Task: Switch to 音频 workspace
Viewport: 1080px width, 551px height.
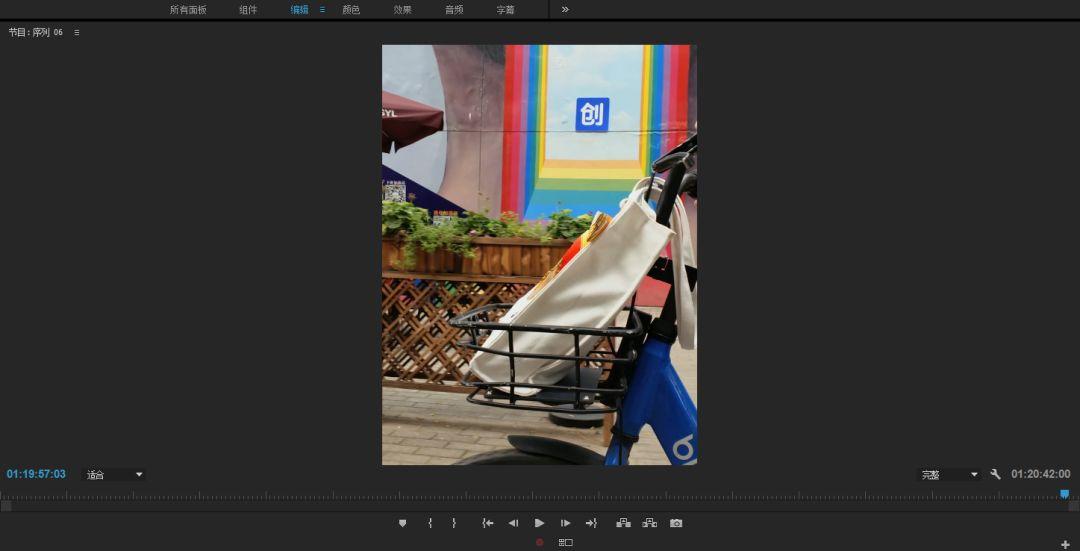Action: pos(454,10)
